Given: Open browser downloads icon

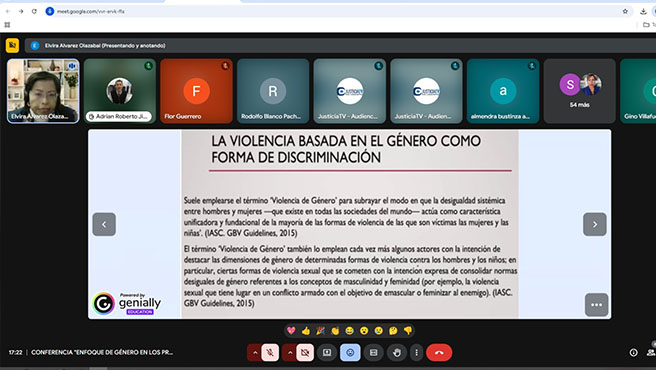Looking at the screenshot, I should (643, 11).
